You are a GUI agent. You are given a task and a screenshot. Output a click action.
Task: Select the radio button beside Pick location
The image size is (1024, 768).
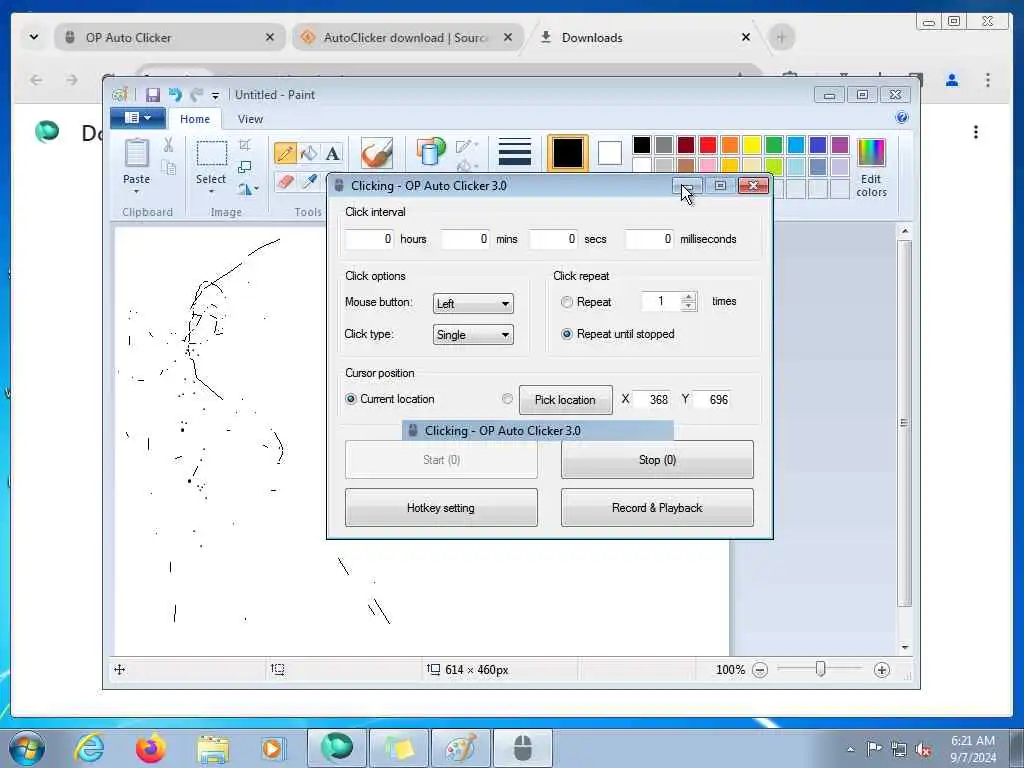tap(507, 398)
